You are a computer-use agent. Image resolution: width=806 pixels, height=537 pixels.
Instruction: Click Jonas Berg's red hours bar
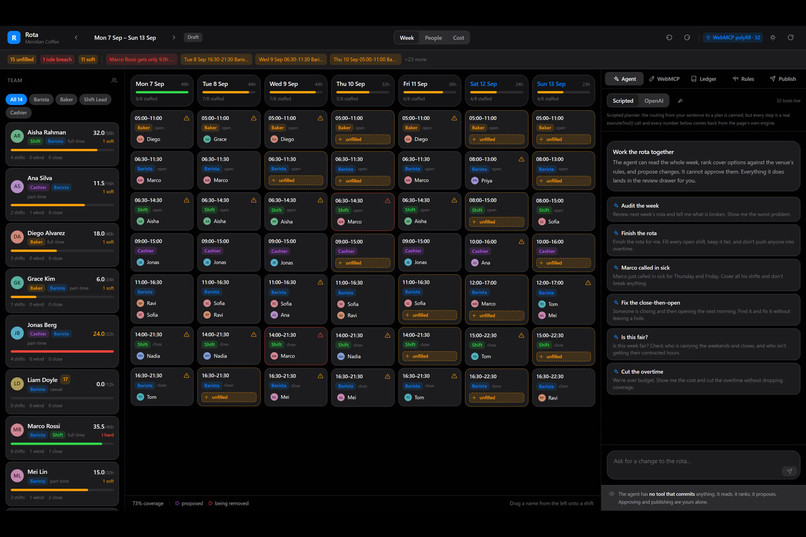(x=62, y=351)
